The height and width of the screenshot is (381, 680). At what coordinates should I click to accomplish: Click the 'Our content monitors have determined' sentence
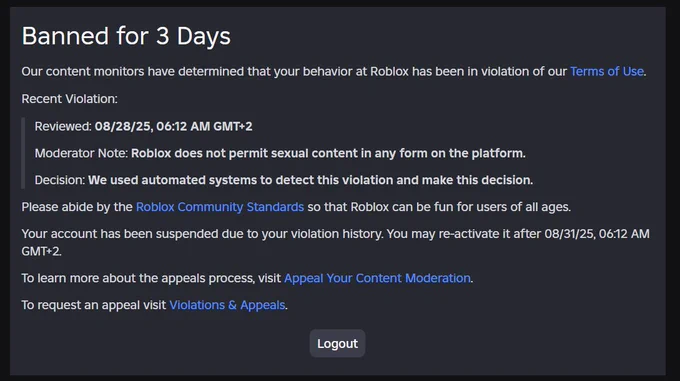pyautogui.click(x=294, y=72)
